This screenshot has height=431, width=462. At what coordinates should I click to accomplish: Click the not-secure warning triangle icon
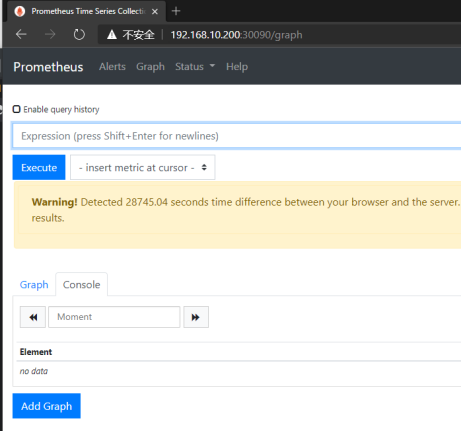(x=112, y=34)
